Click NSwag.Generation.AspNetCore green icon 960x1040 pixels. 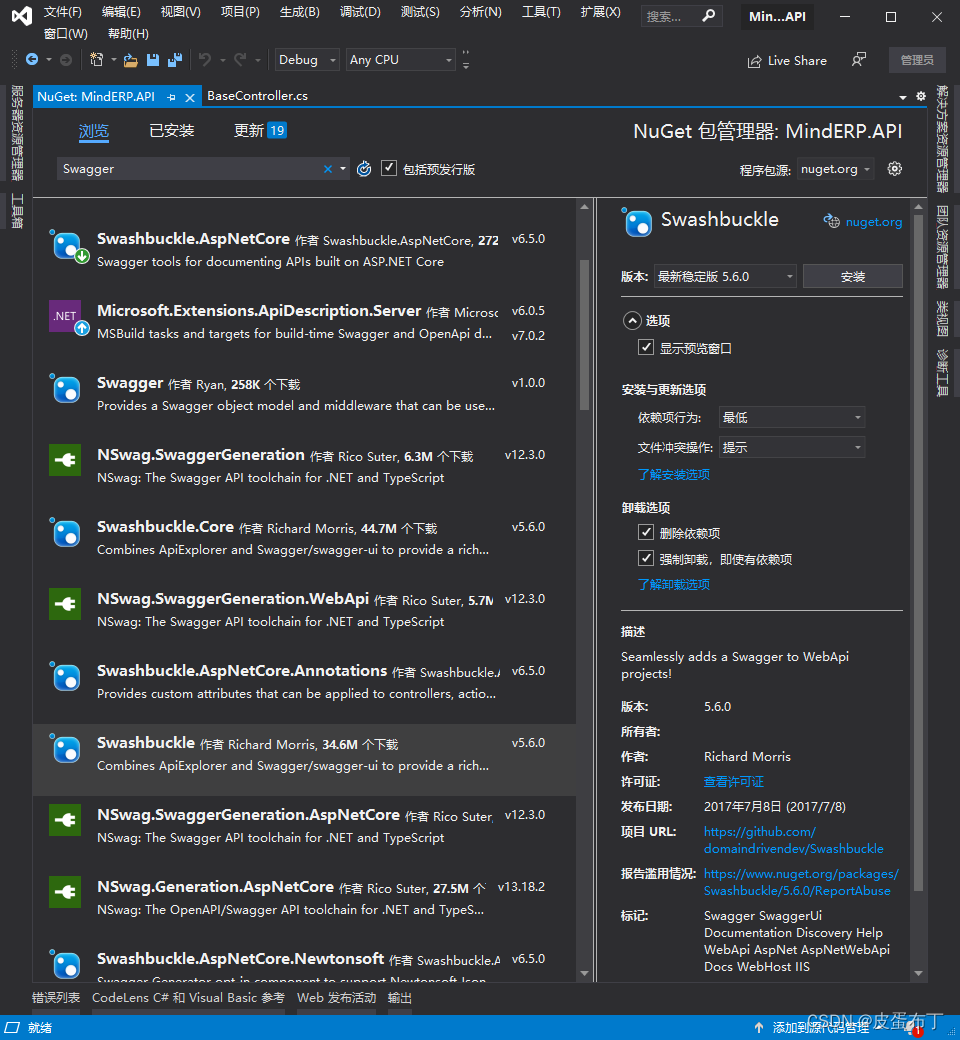65,891
